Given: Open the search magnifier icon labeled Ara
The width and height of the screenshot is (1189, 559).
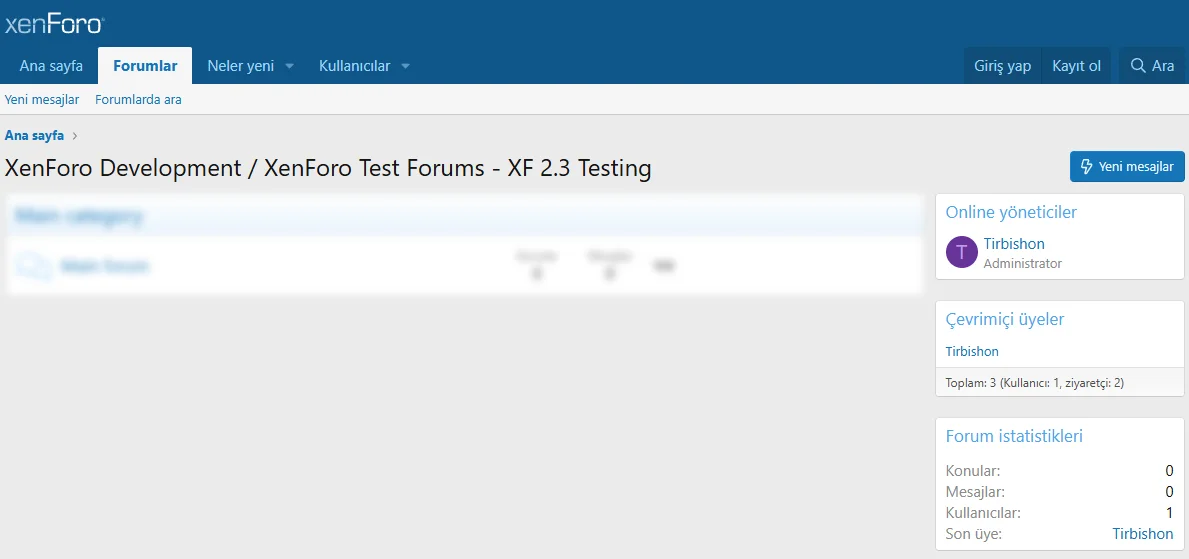Looking at the screenshot, I should [1138, 66].
